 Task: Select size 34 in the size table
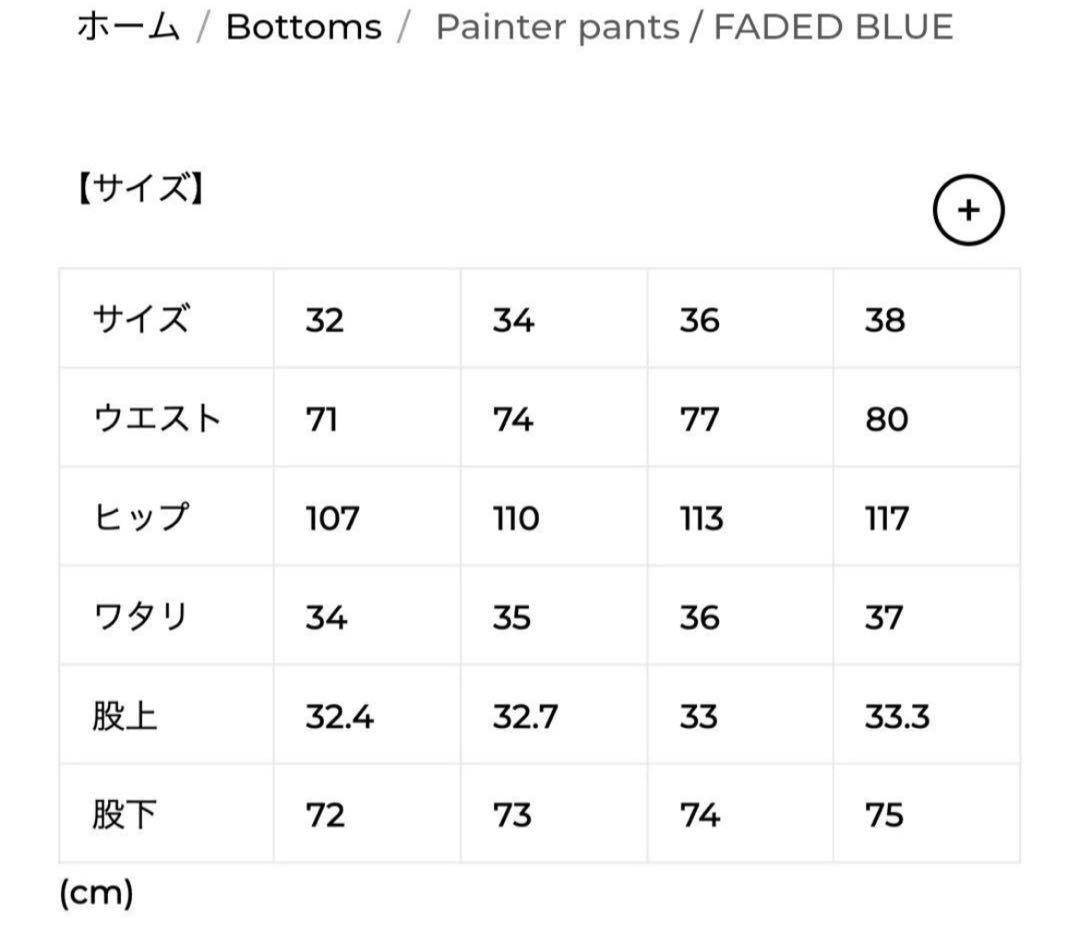click(x=513, y=320)
